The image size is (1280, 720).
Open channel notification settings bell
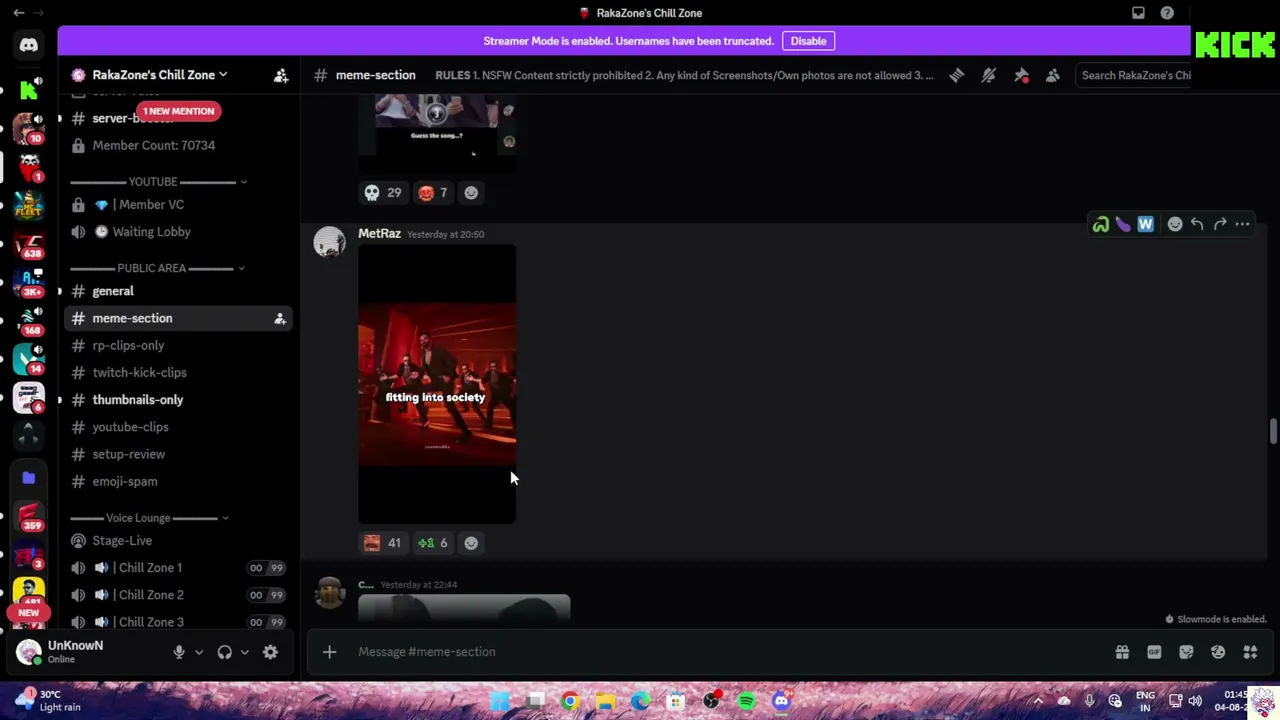click(x=989, y=75)
